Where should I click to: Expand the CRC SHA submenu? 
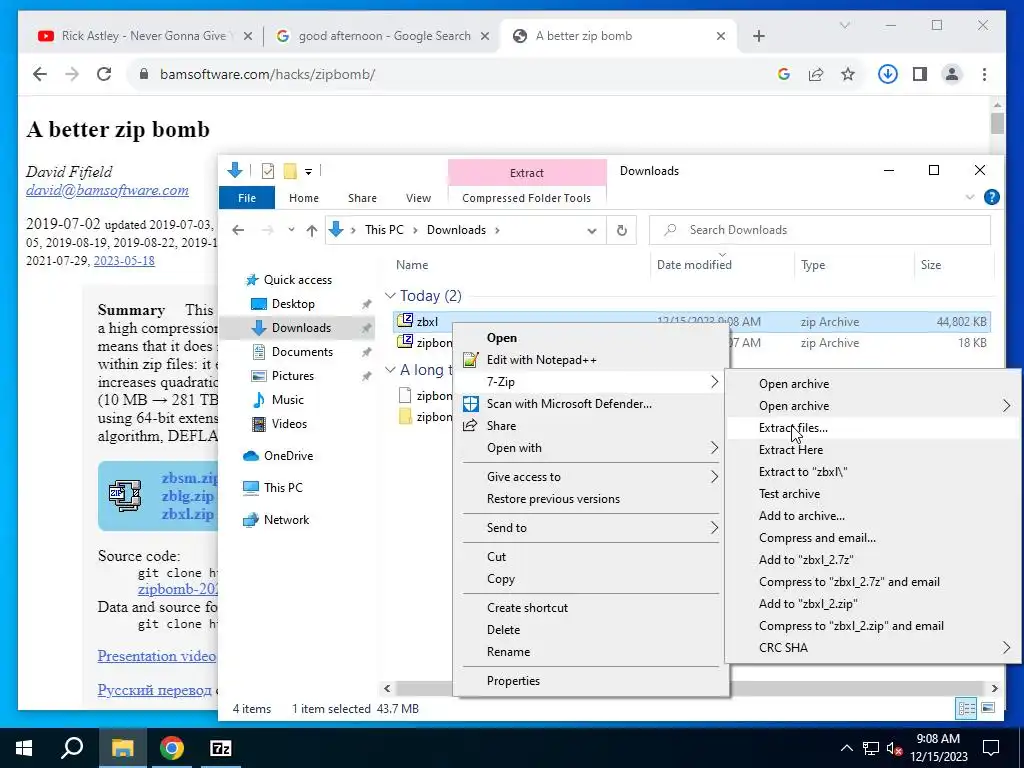pos(1006,648)
